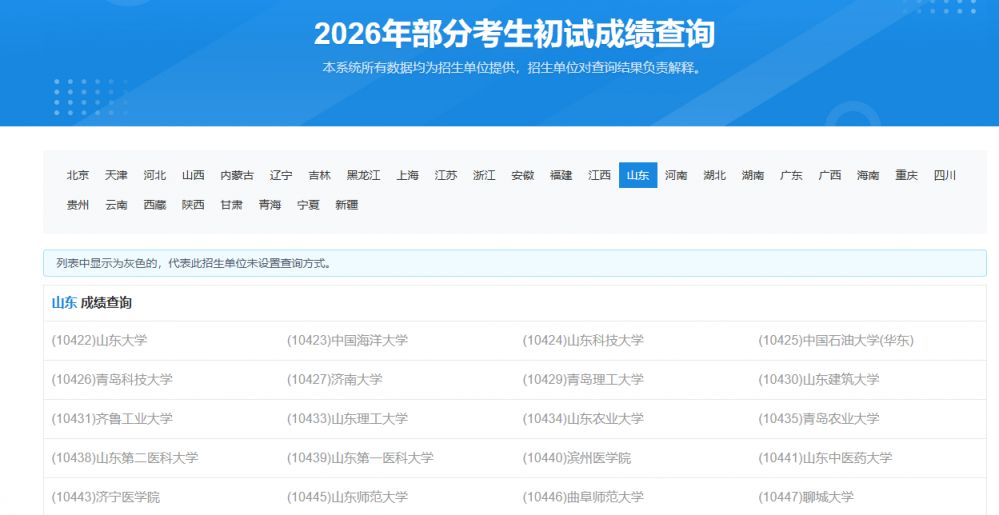Open (10434)山东农业大学 score query
Screen dimensions: 999x515
pyautogui.click(x=583, y=419)
